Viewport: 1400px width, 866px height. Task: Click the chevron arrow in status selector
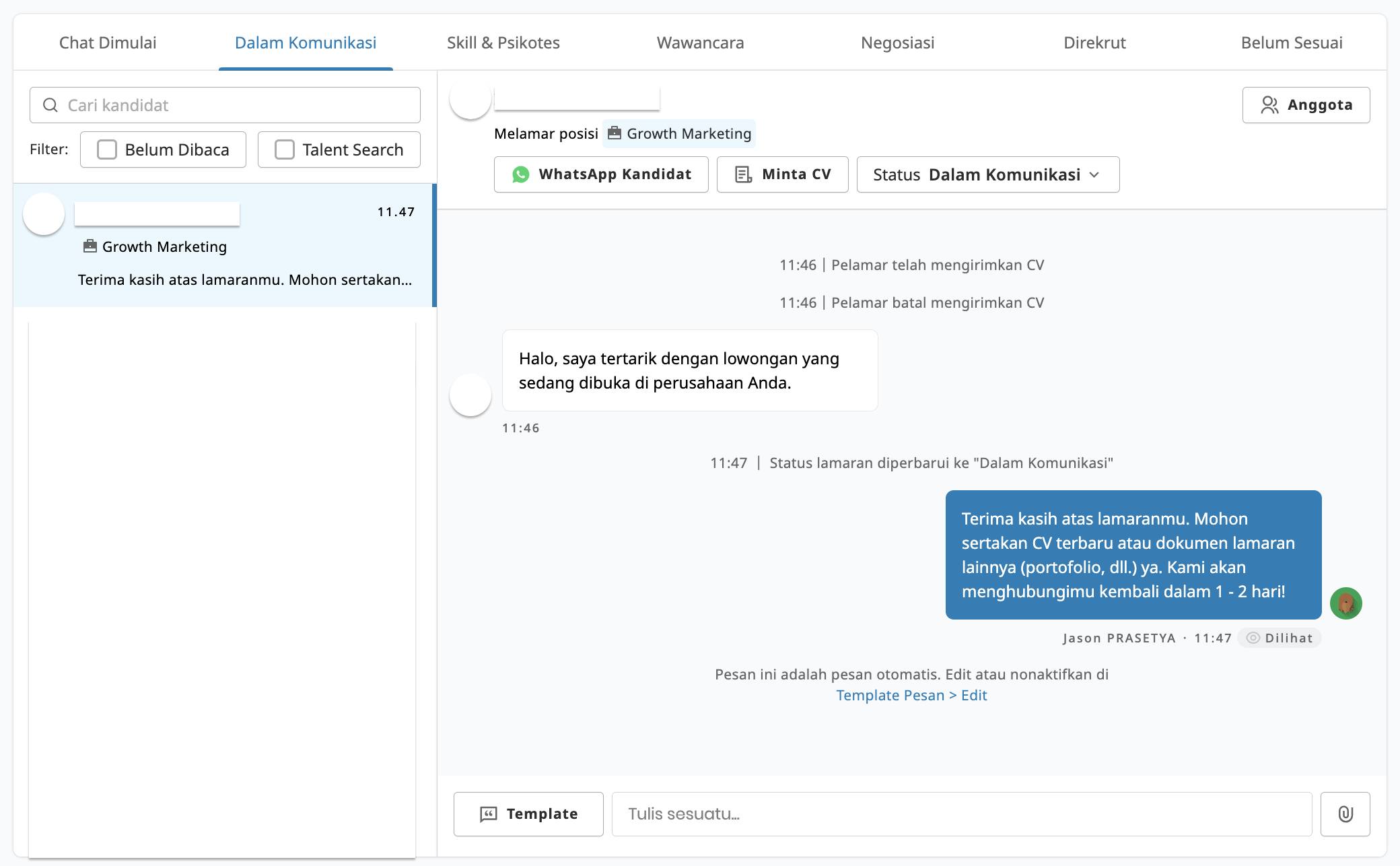pos(1094,174)
